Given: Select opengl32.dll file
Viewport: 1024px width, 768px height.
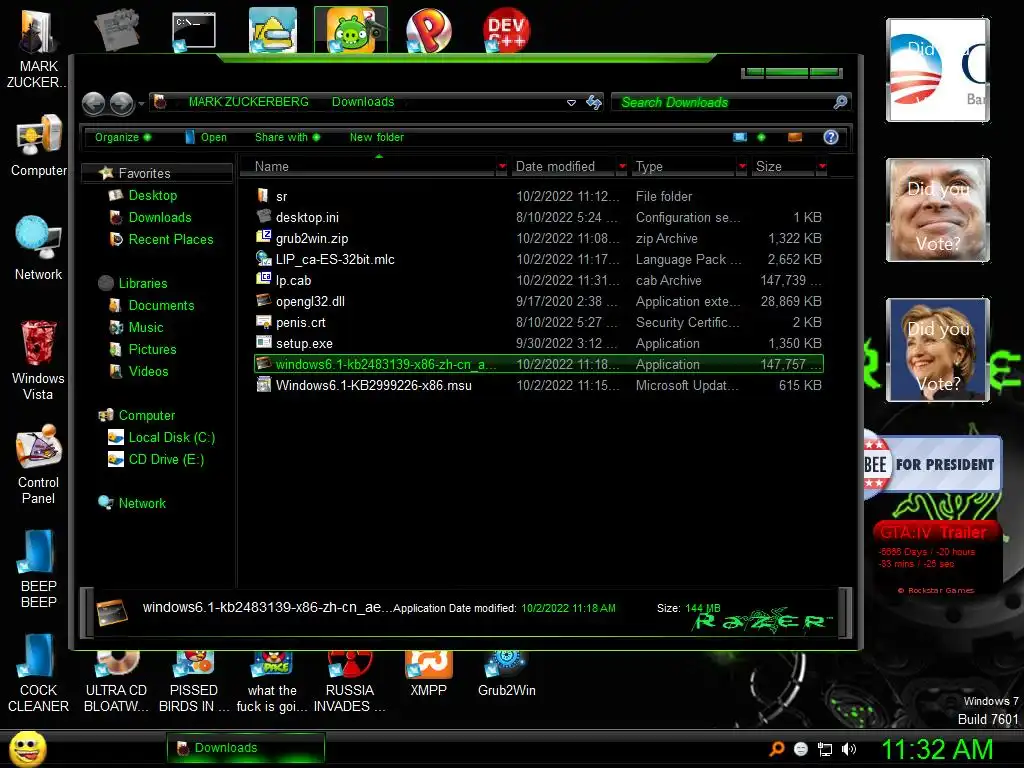Looking at the screenshot, I should click(x=539, y=301).
